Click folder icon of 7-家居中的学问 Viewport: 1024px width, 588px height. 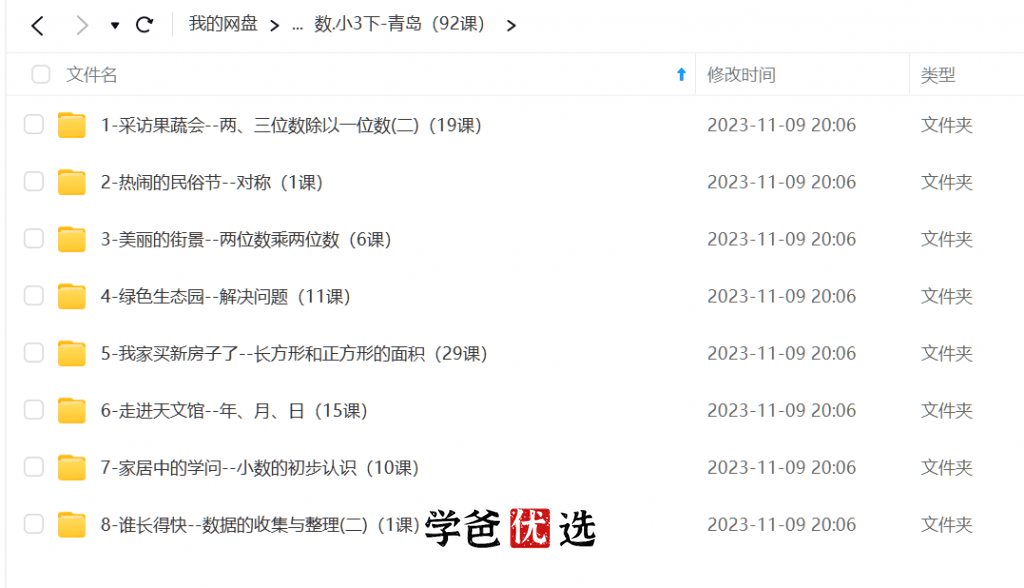coord(72,468)
